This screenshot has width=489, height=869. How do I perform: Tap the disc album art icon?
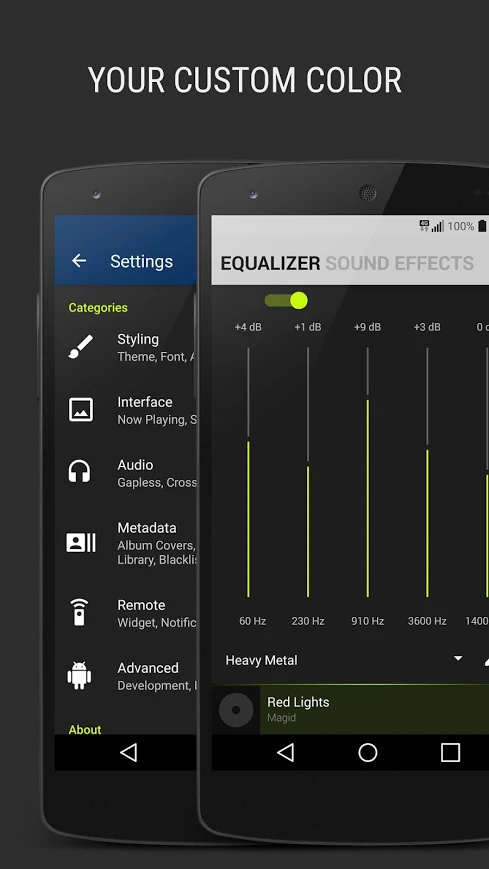pos(236,710)
